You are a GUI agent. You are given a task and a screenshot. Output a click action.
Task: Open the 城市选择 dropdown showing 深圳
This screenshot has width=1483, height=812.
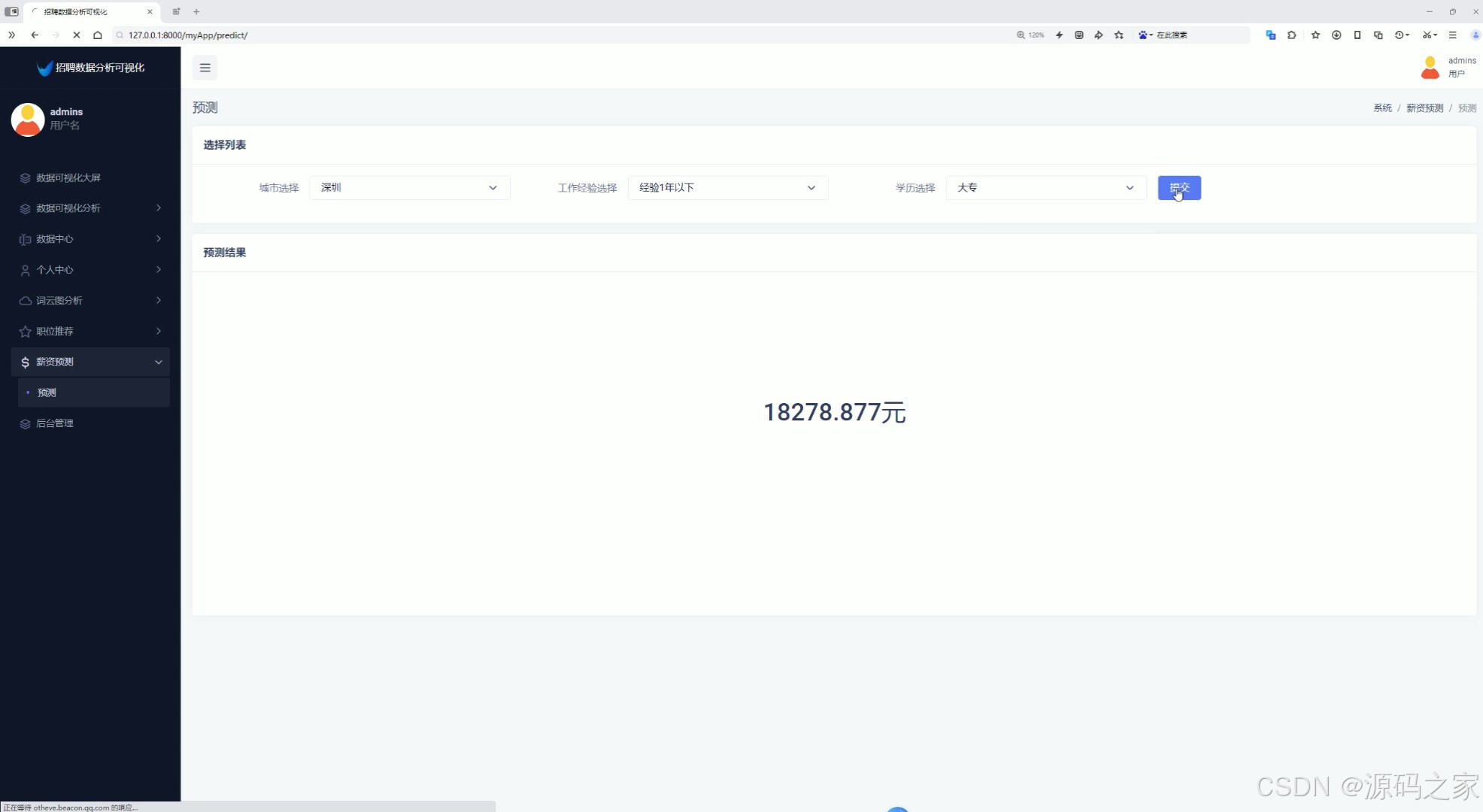pos(409,188)
